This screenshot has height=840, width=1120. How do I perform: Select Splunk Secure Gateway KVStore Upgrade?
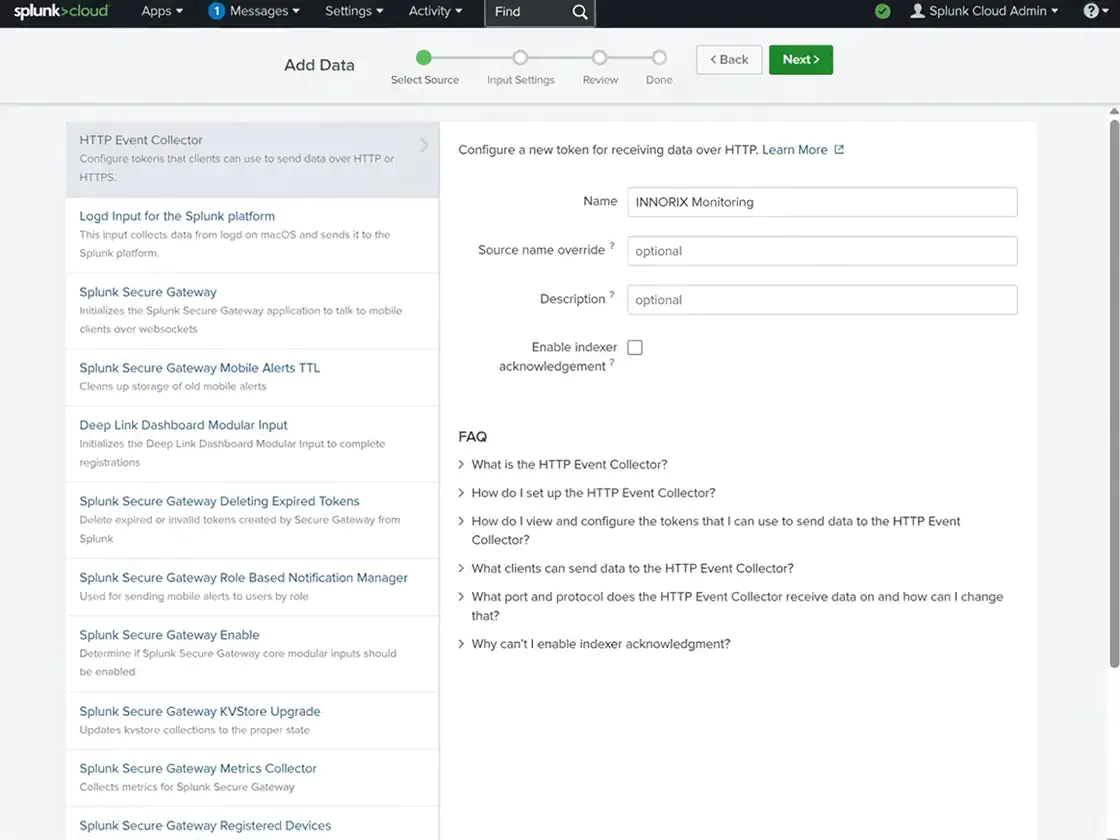click(253, 721)
